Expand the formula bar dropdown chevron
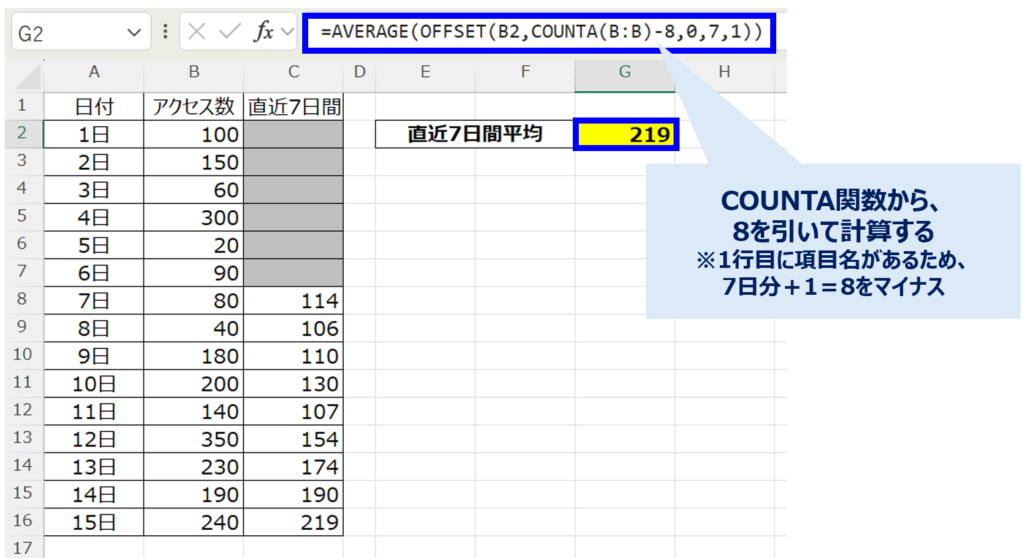1024x558 pixels. (287, 32)
